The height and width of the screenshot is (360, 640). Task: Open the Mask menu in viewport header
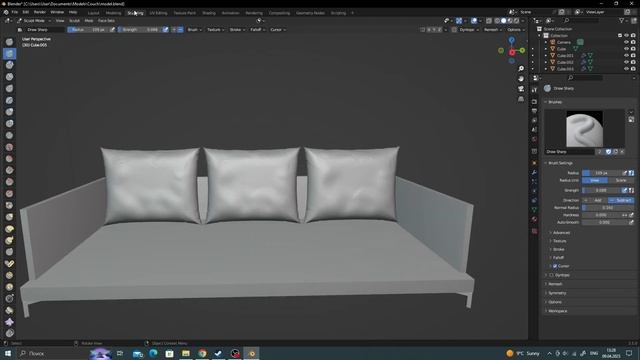click(89, 20)
